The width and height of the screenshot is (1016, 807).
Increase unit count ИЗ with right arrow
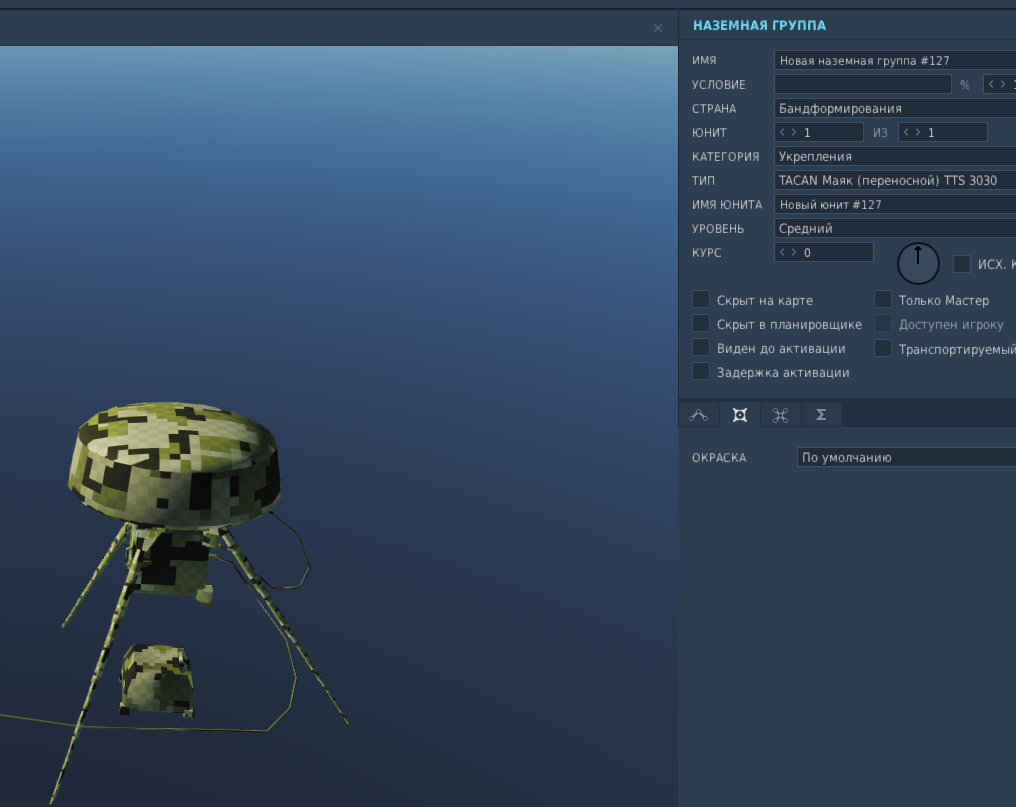click(x=918, y=132)
